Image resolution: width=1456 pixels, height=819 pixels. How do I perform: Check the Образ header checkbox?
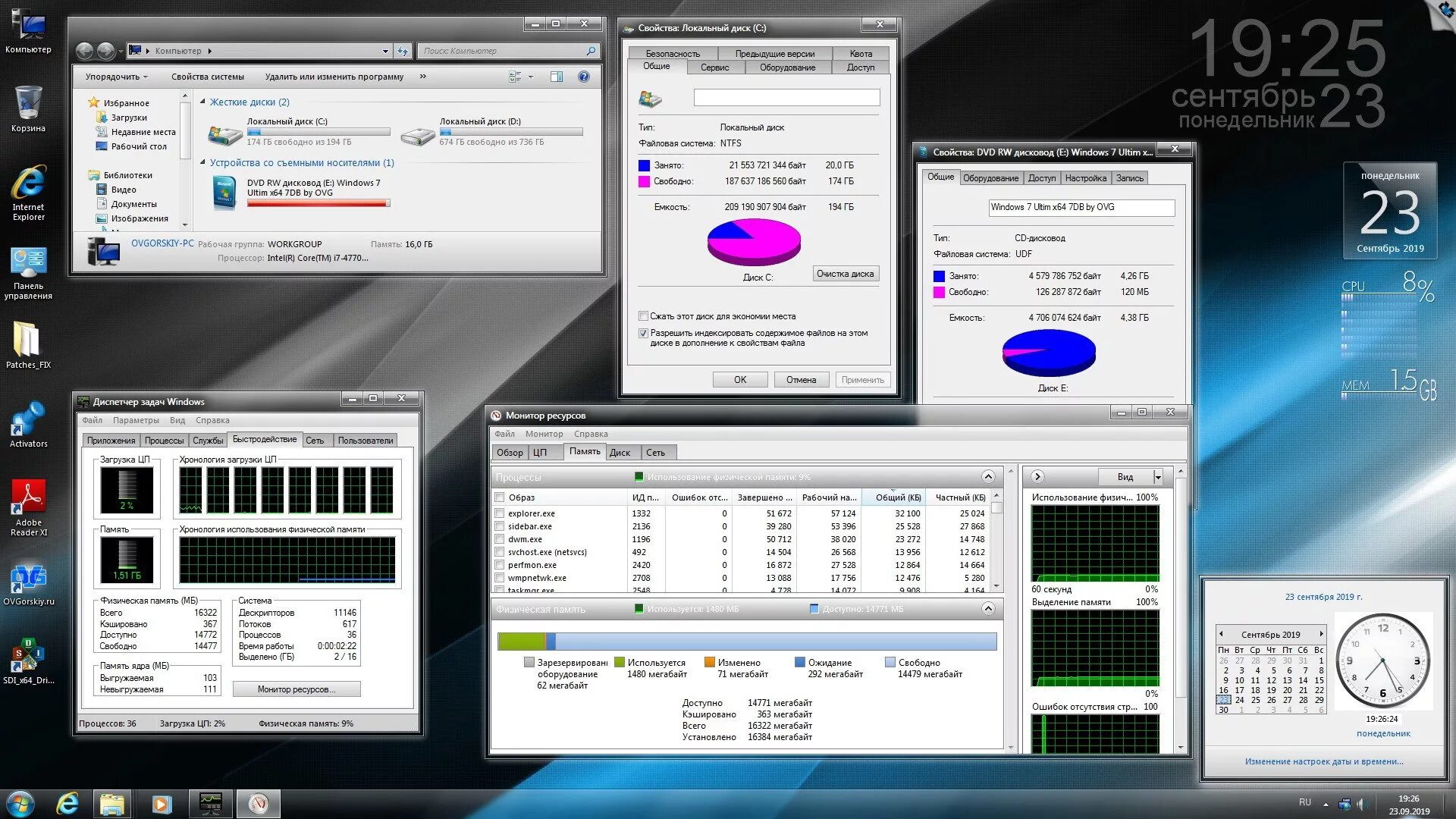(499, 497)
